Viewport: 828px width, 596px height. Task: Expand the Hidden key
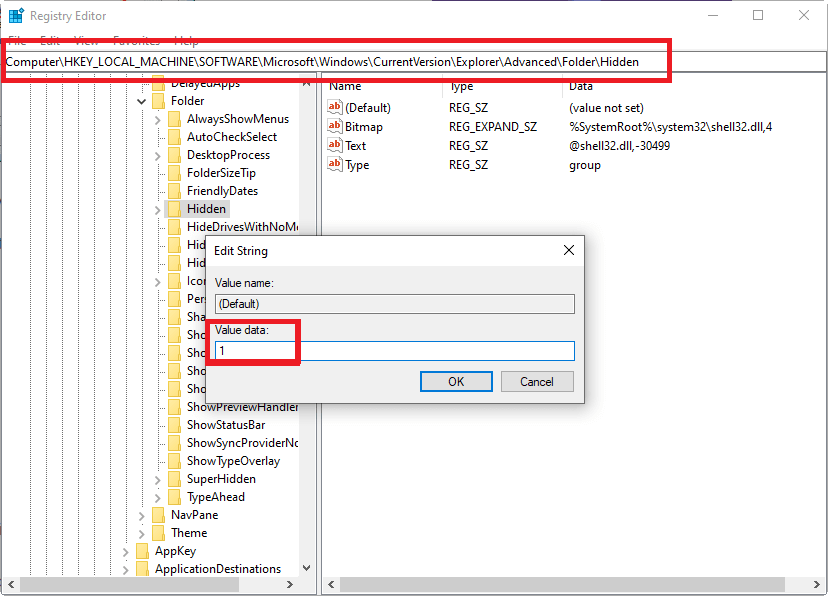click(x=157, y=210)
